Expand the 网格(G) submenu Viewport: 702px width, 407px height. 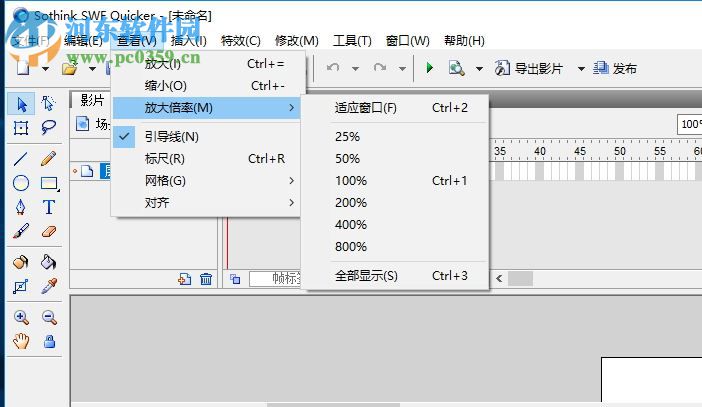click(206, 180)
